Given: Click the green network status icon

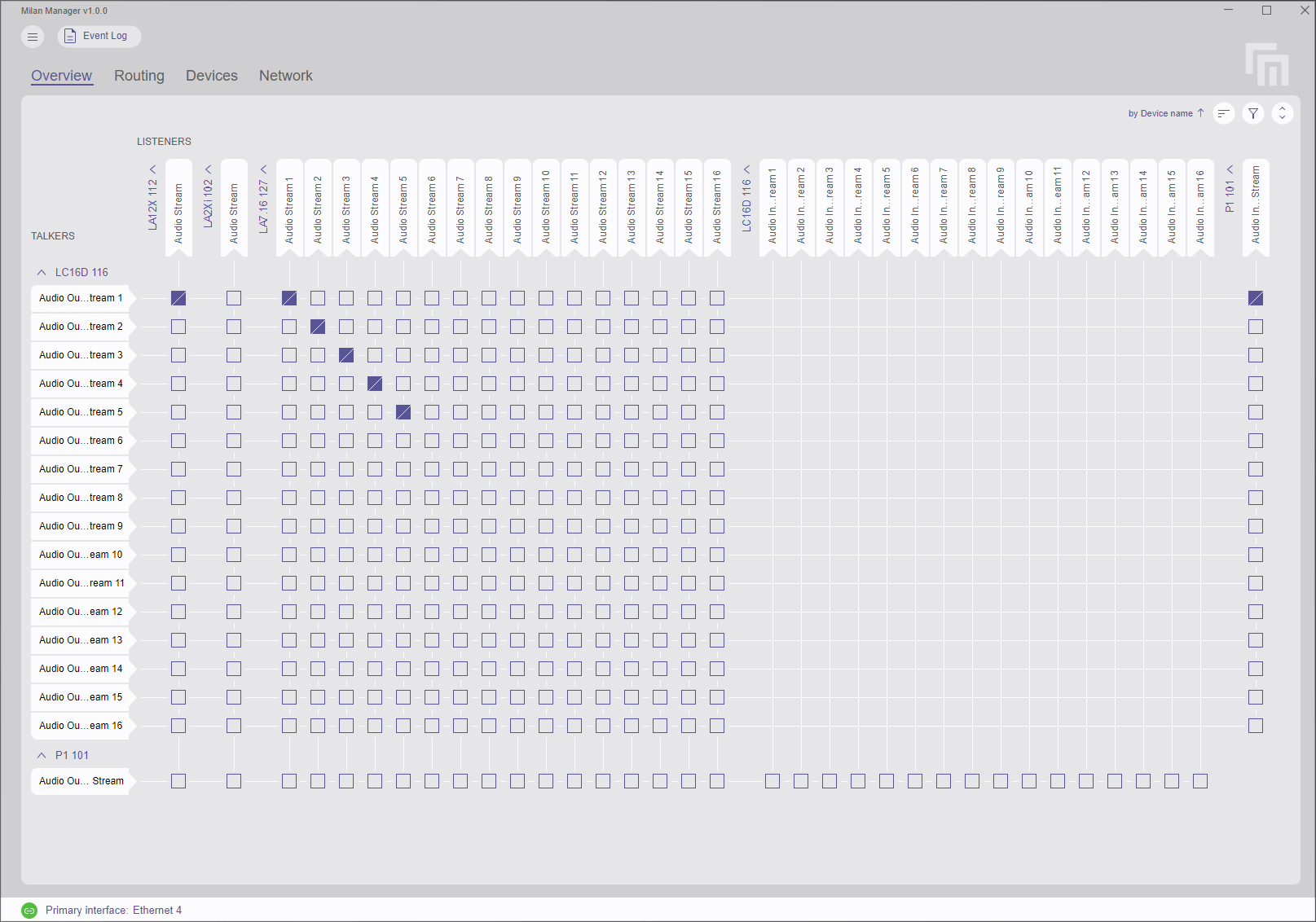Looking at the screenshot, I should tap(29, 911).
